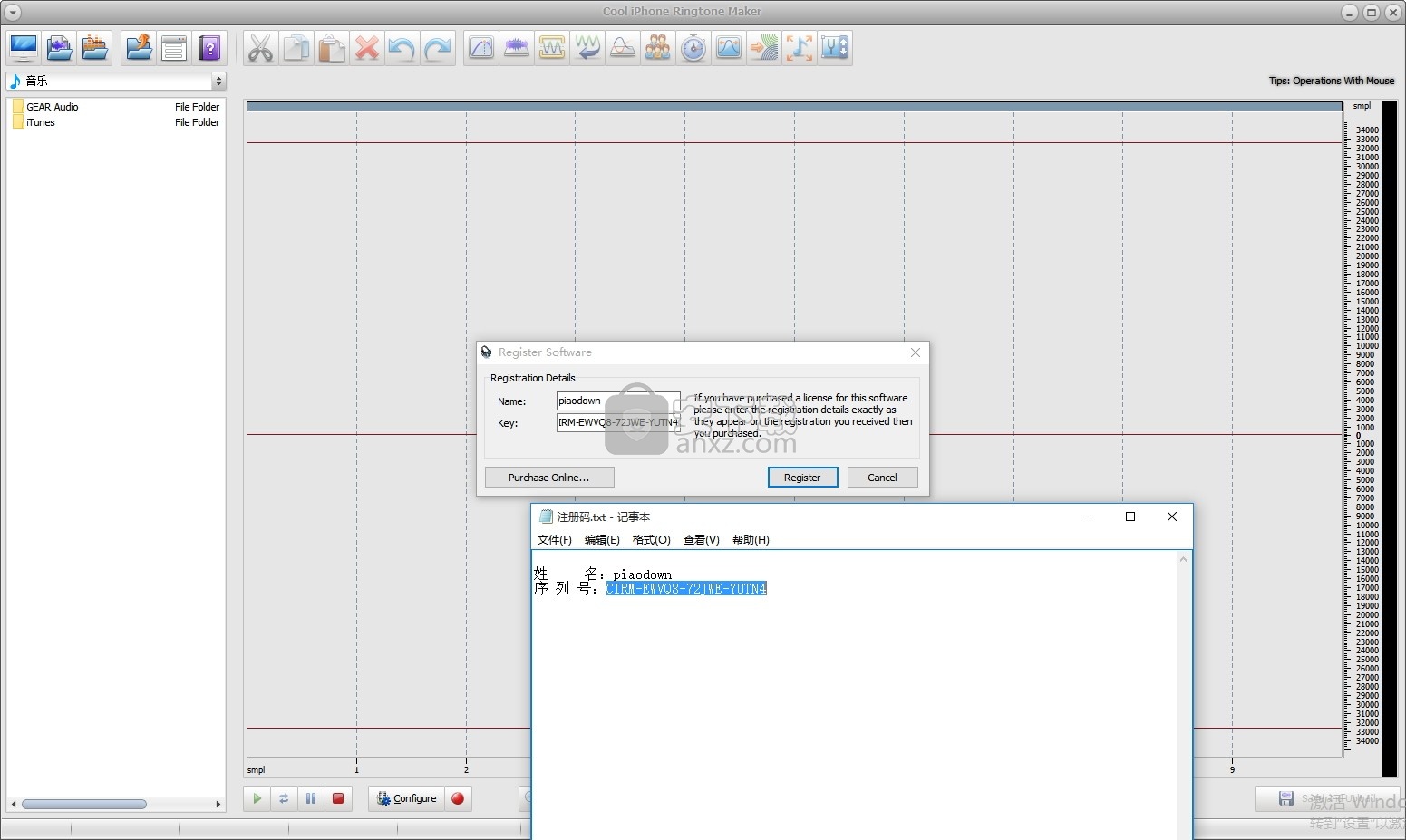Click the audio waveform folder icon
Image resolution: width=1406 pixels, height=840 pixels.
click(x=60, y=47)
